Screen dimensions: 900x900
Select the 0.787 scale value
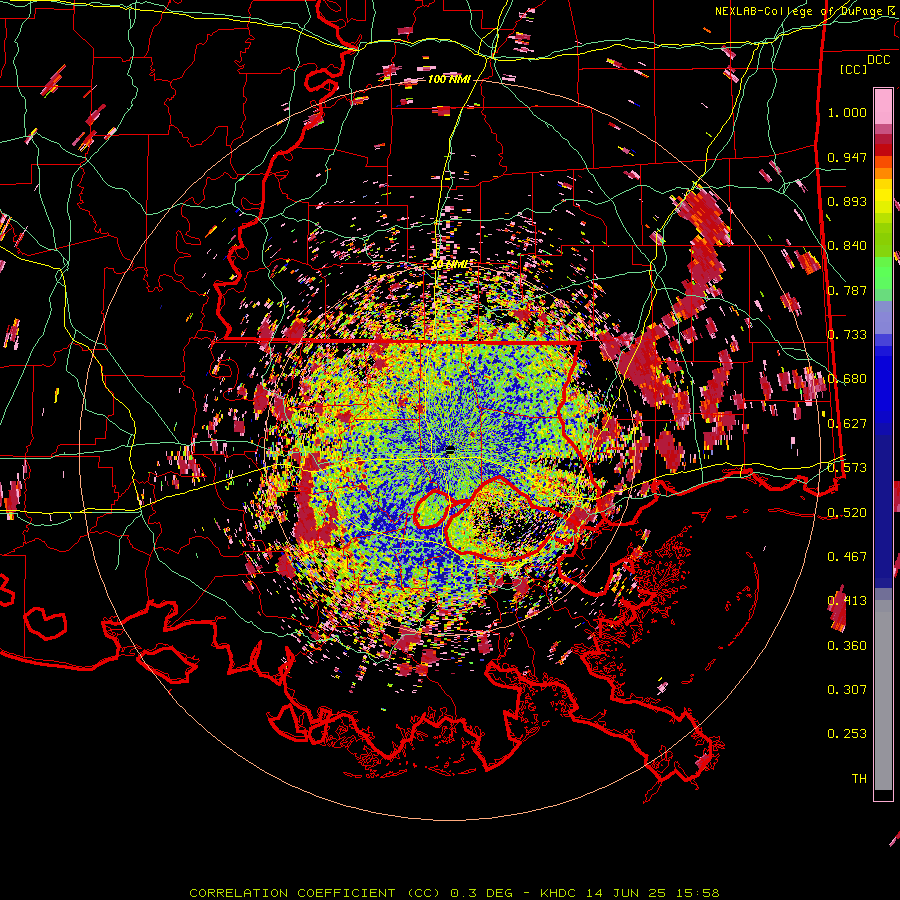pos(847,290)
